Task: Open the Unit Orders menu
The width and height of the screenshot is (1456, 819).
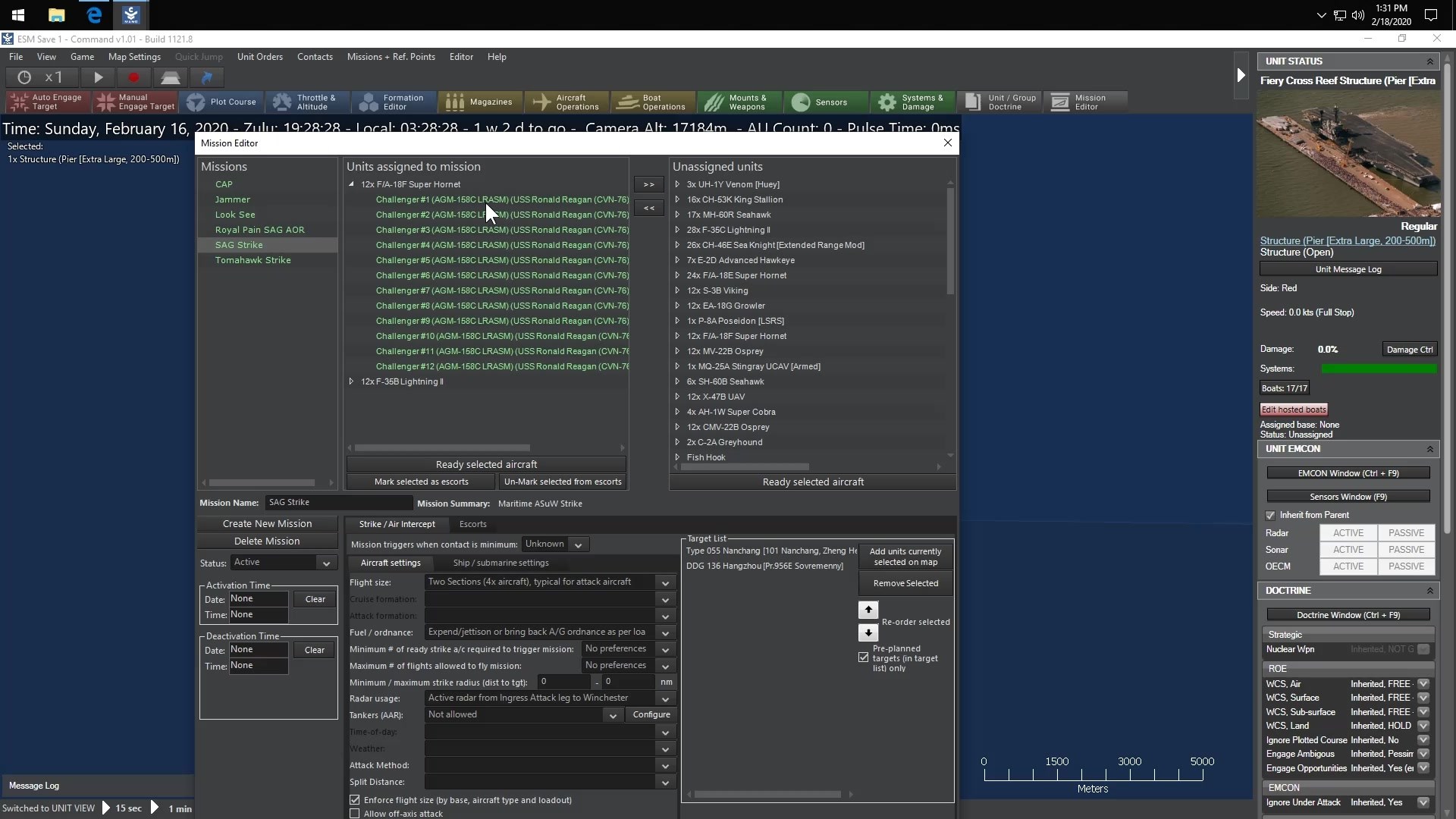Action: 260,57
